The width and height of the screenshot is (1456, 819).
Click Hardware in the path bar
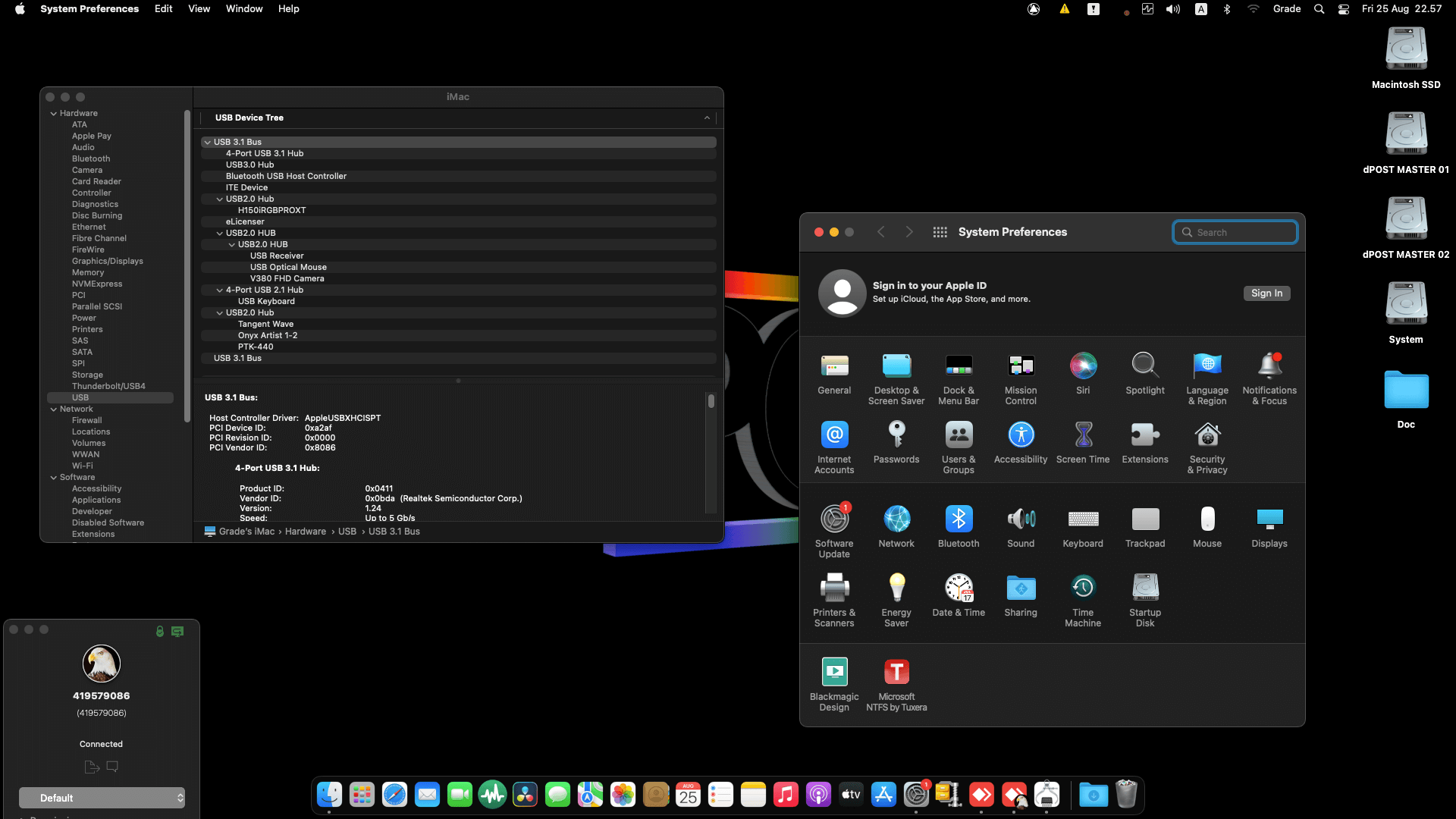(x=306, y=532)
